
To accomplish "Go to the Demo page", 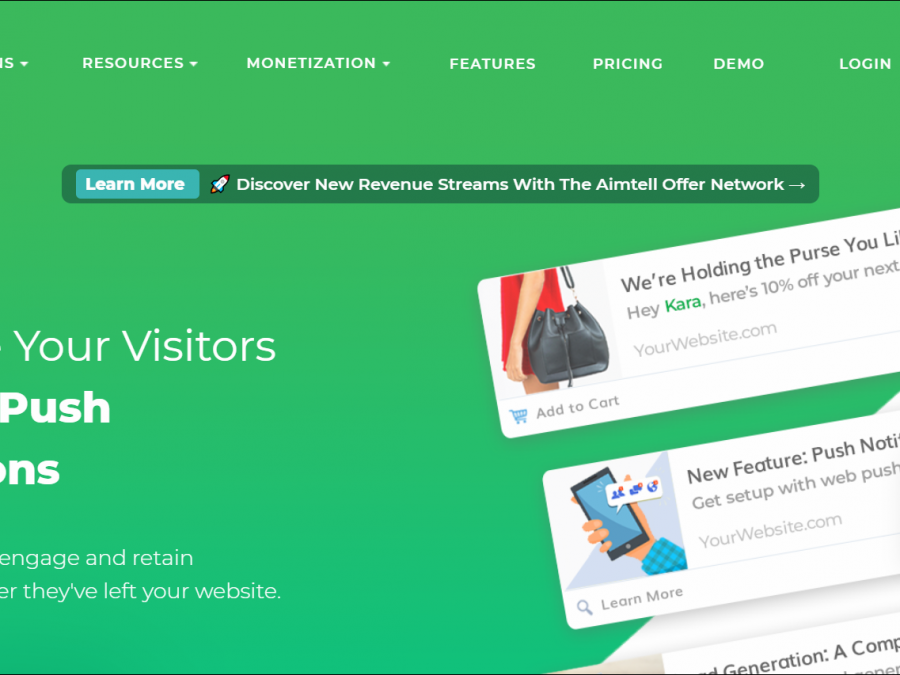I will click(739, 64).
